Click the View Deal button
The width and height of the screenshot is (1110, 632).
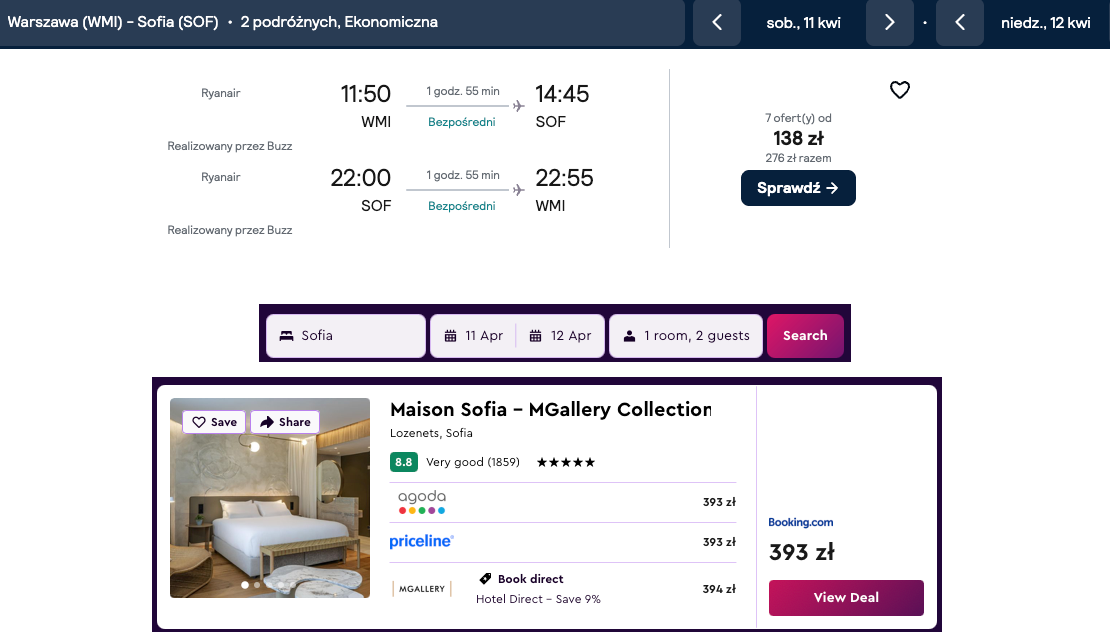[x=846, y=598]
